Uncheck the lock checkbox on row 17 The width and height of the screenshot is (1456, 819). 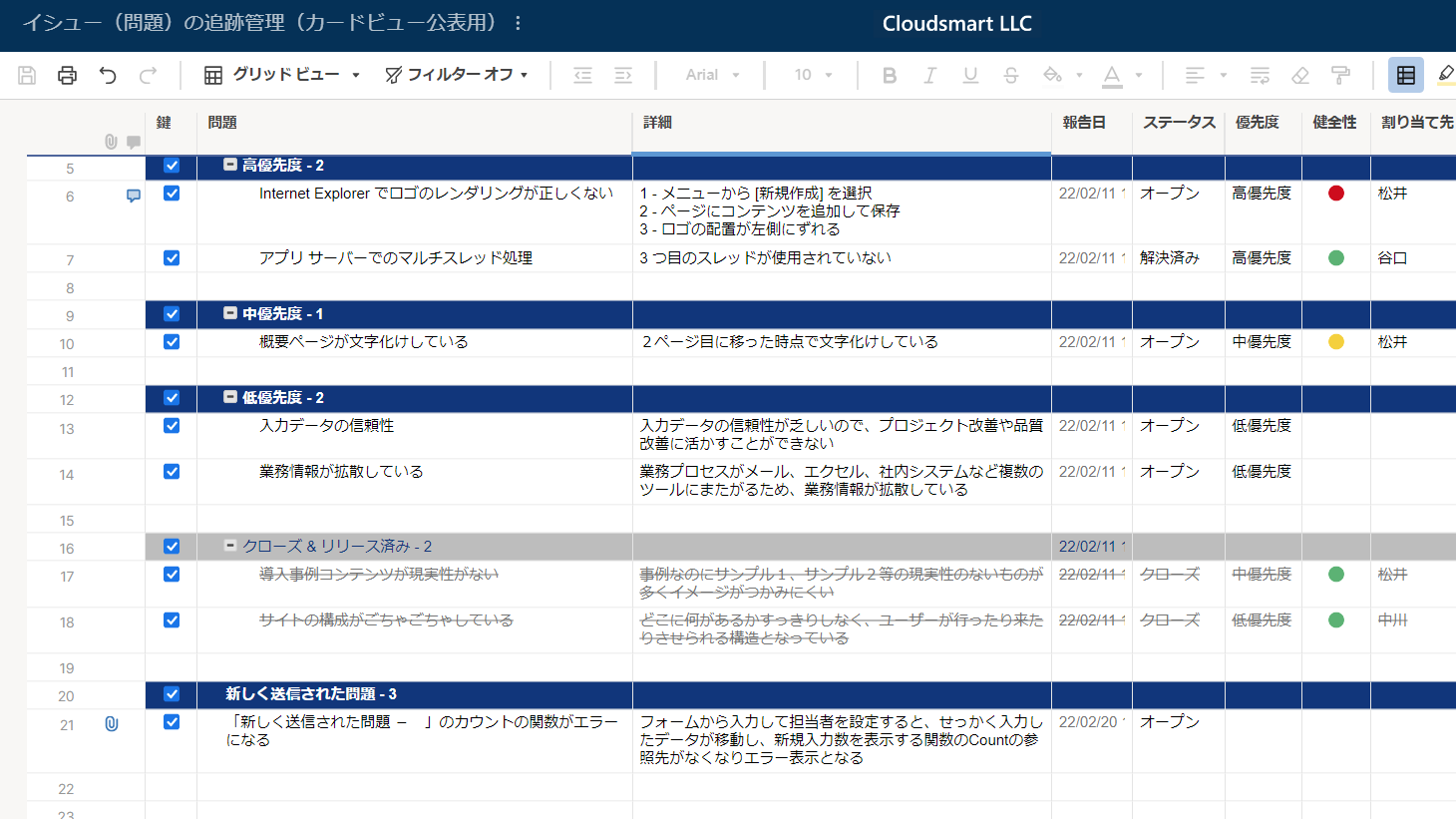tap(171, 574)
